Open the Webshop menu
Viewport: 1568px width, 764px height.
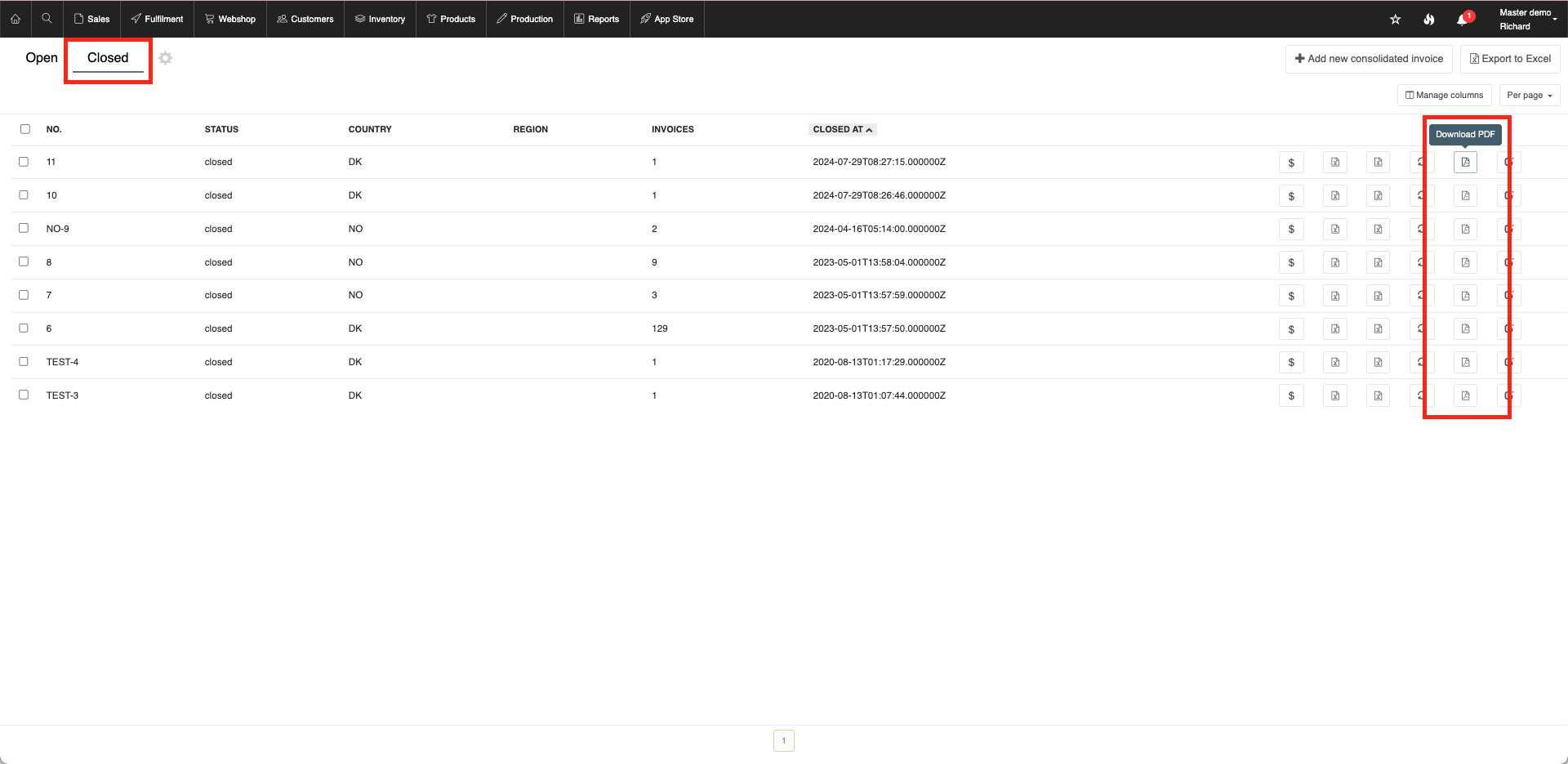pyautogui.click(x=230, y=19)
